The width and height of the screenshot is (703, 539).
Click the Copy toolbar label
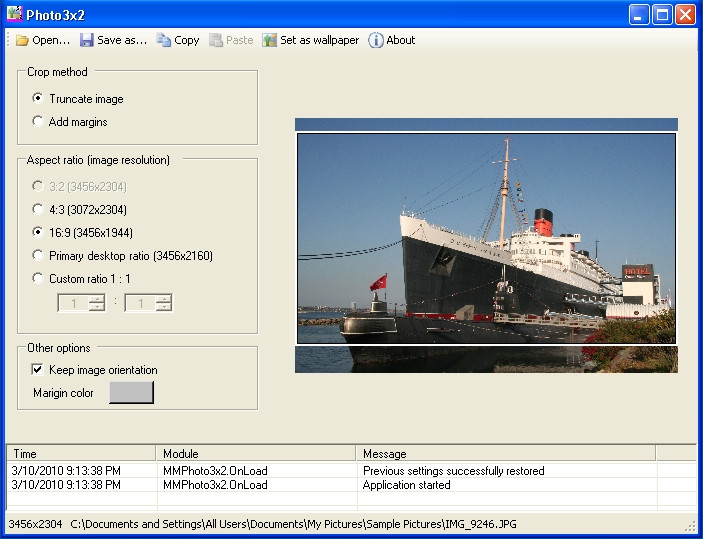(187, 40)
